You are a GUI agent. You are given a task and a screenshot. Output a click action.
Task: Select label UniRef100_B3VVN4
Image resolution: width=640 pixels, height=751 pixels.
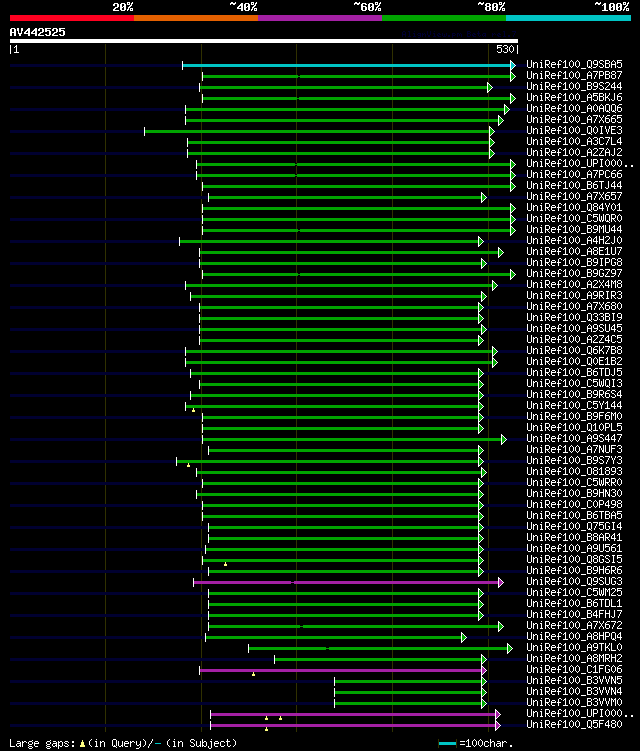pyautogui.click(x=574, y=692)
